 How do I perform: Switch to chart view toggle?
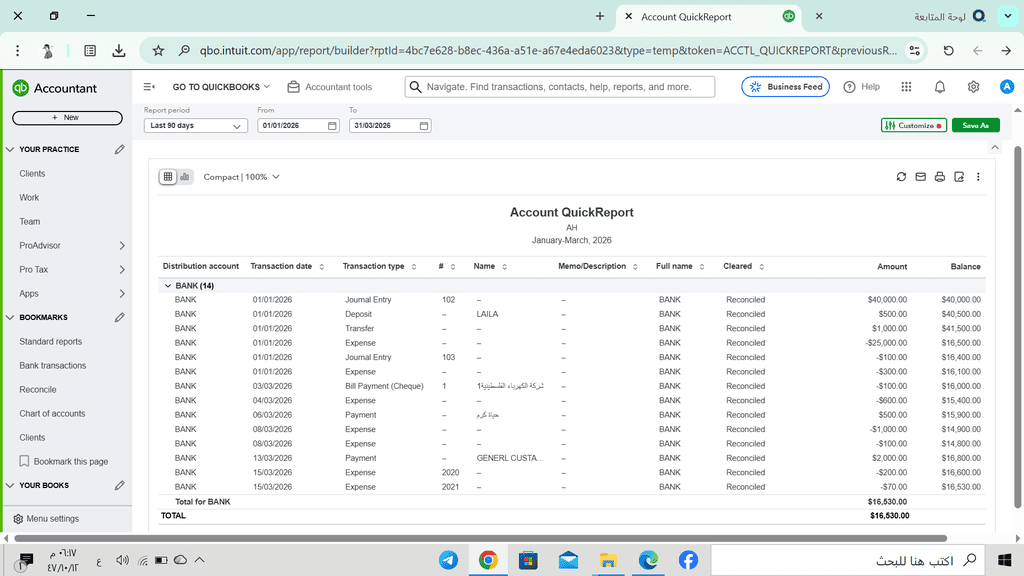click(184, 177)
